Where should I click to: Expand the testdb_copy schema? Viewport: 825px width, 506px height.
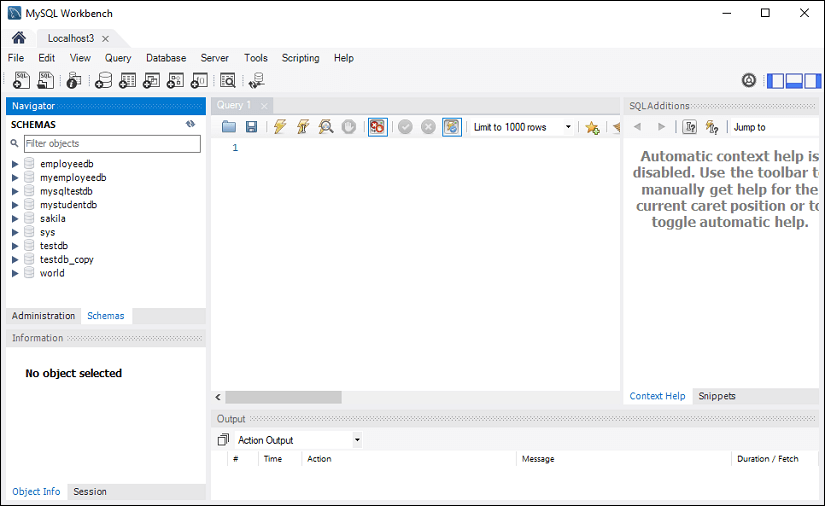15,260
